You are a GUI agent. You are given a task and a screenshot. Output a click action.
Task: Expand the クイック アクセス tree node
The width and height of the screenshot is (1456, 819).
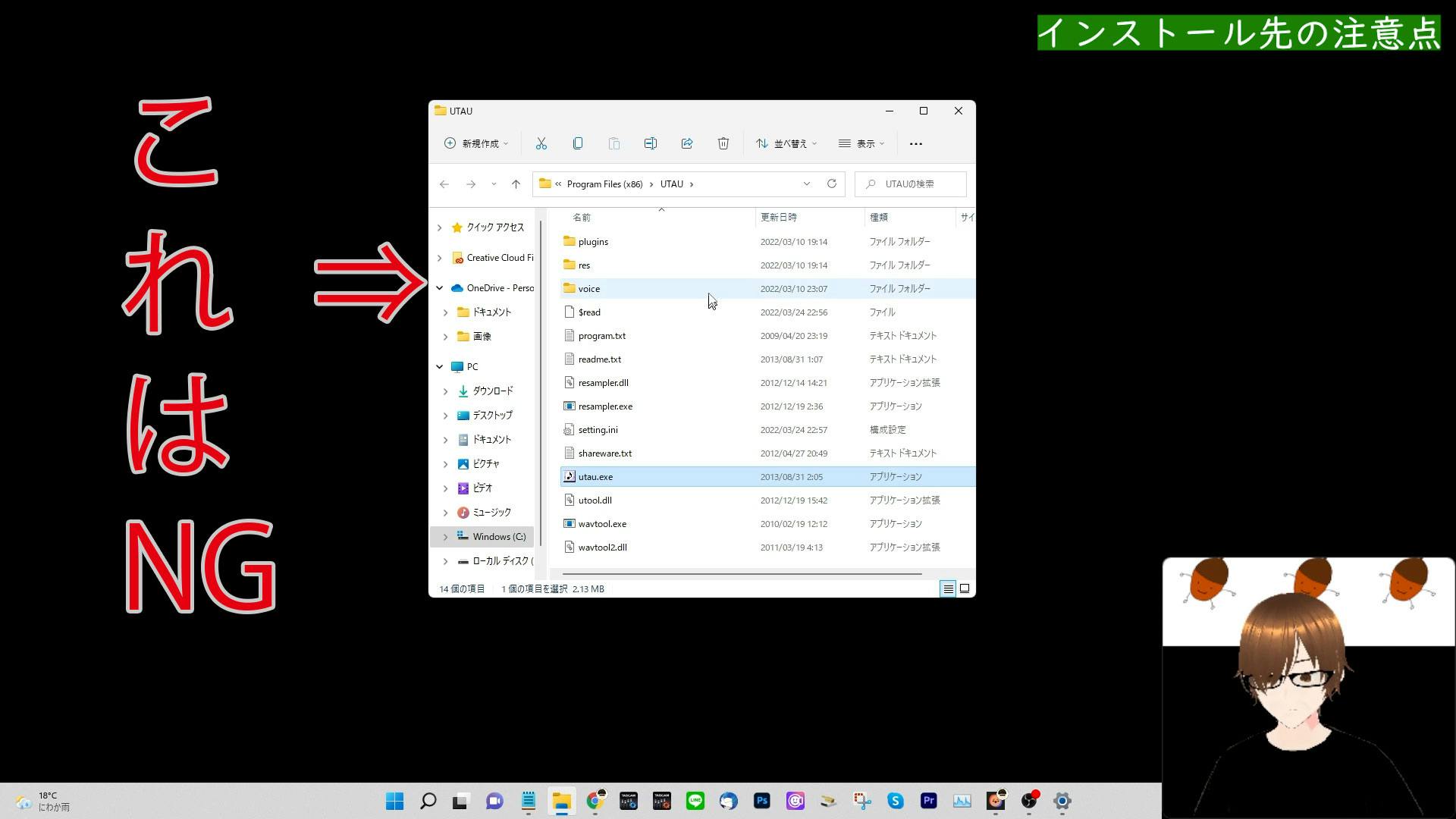click(439, 227)
